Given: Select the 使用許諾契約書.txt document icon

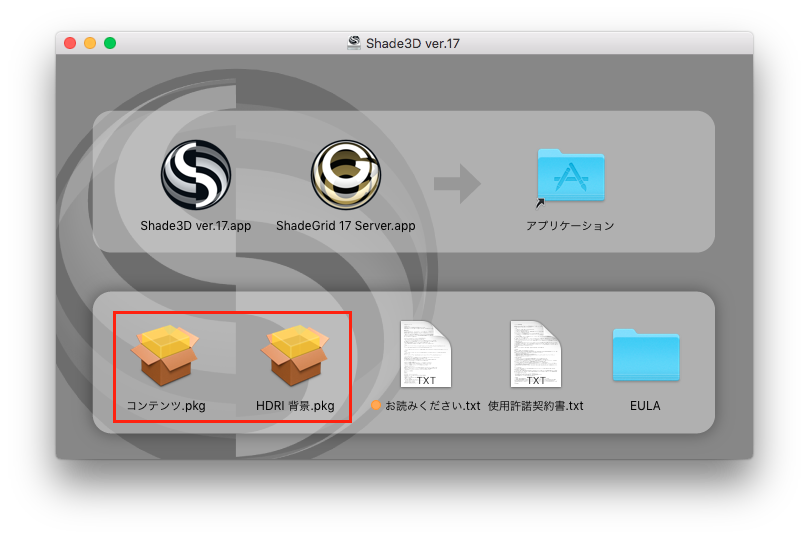Looking at the screenshot, I should coord(536,354).
